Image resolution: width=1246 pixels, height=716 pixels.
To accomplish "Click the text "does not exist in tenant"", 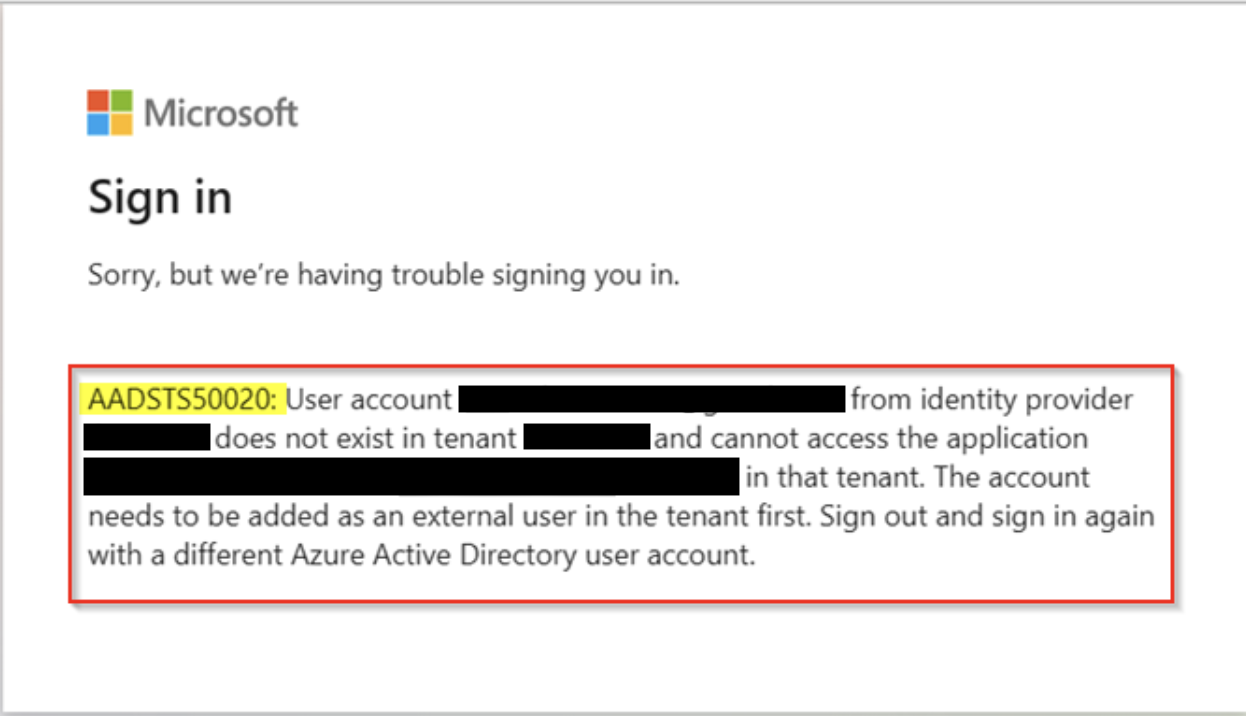I will coord(366,438).
